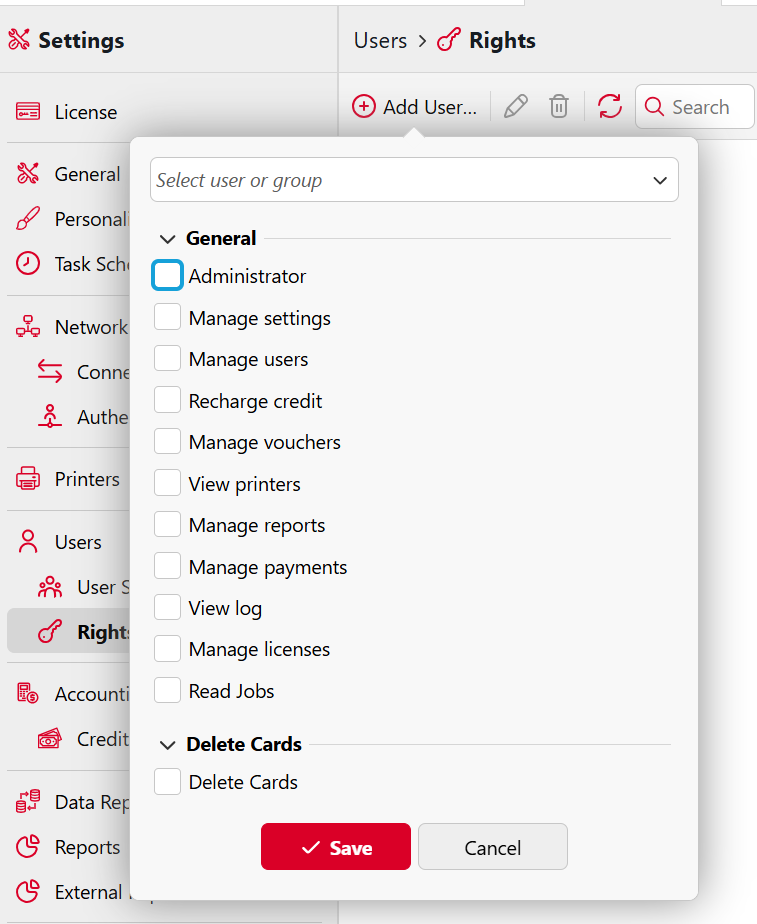This screenshot has width=757, height=924.
Task: Open Users in the settings sidebar
Action: [x=77, y=542]
